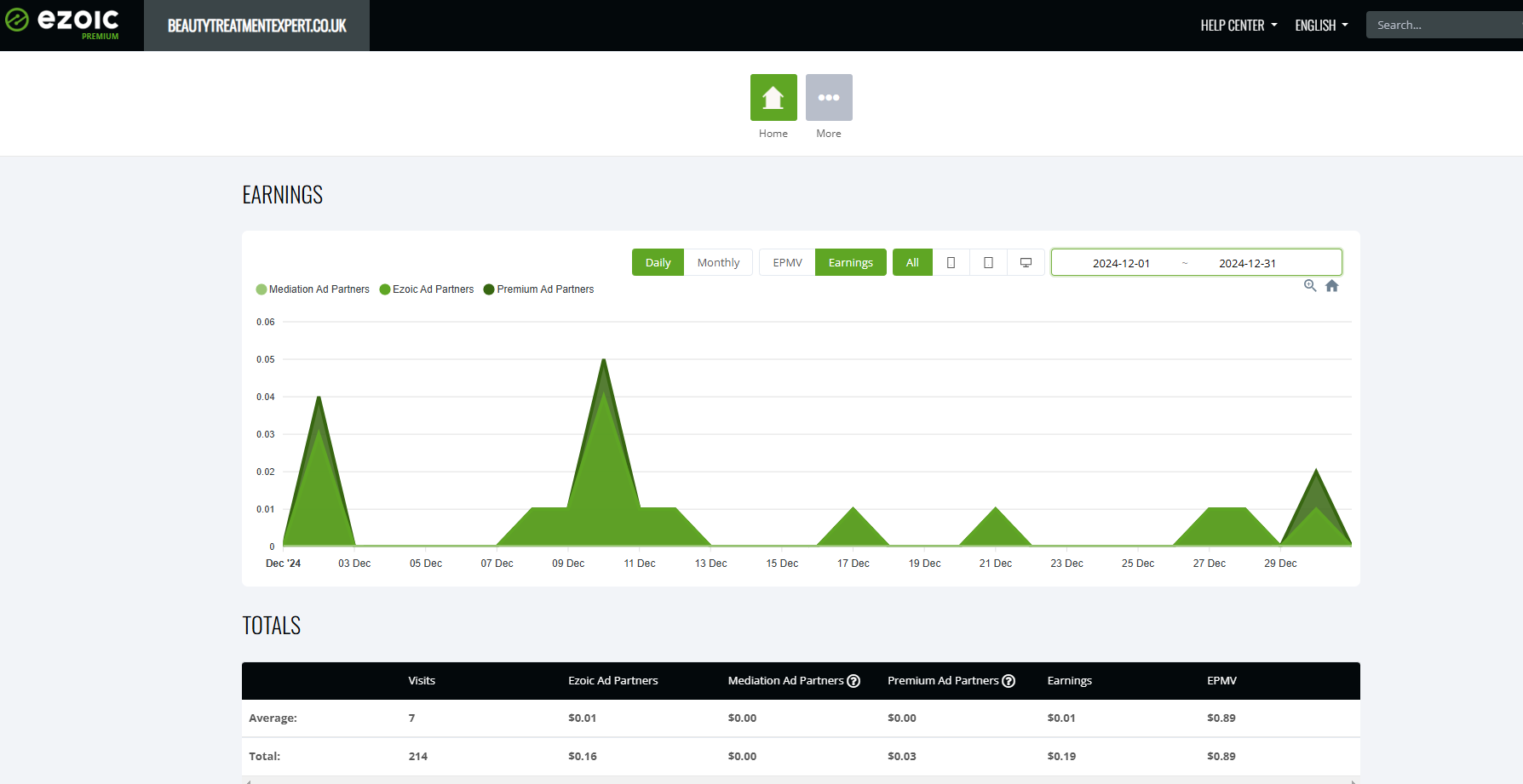Click Mediation Ad Partners help question icon
Screen dimensions: 1523x784
tap(853, 681)
